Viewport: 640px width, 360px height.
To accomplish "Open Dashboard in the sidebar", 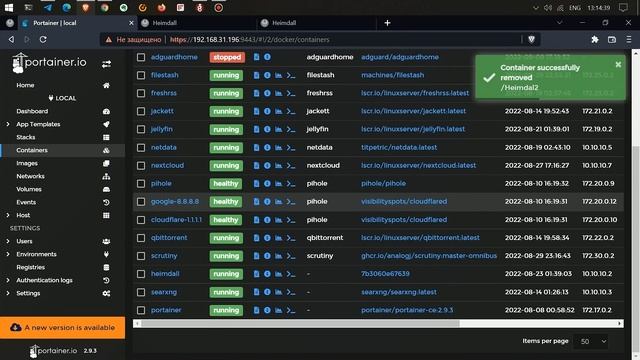I will pos(32,111).
